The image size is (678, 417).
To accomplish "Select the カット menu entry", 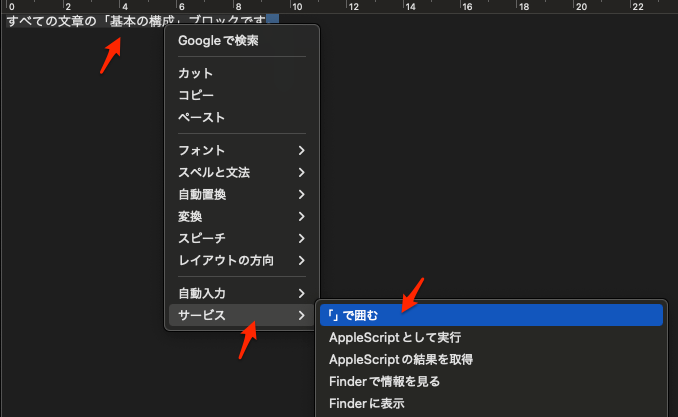I will 242,74.
